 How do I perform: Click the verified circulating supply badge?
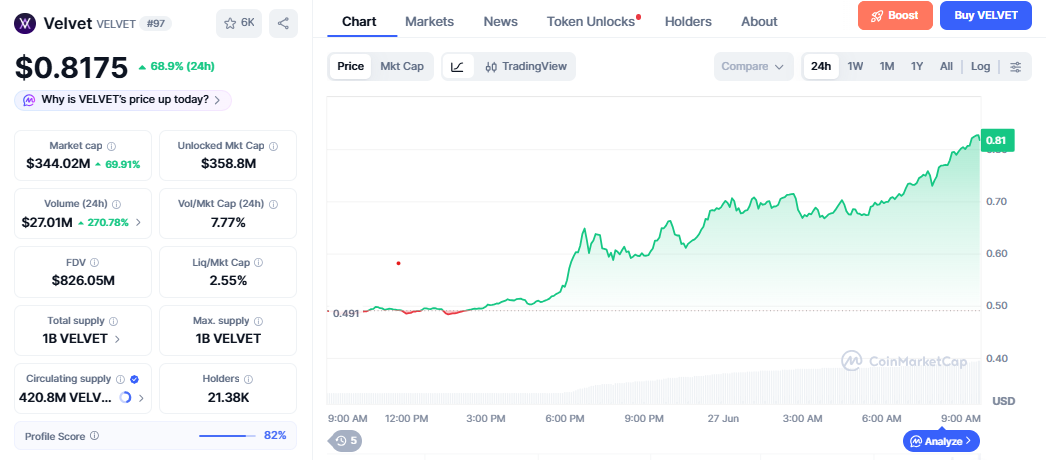pos(134,379)
